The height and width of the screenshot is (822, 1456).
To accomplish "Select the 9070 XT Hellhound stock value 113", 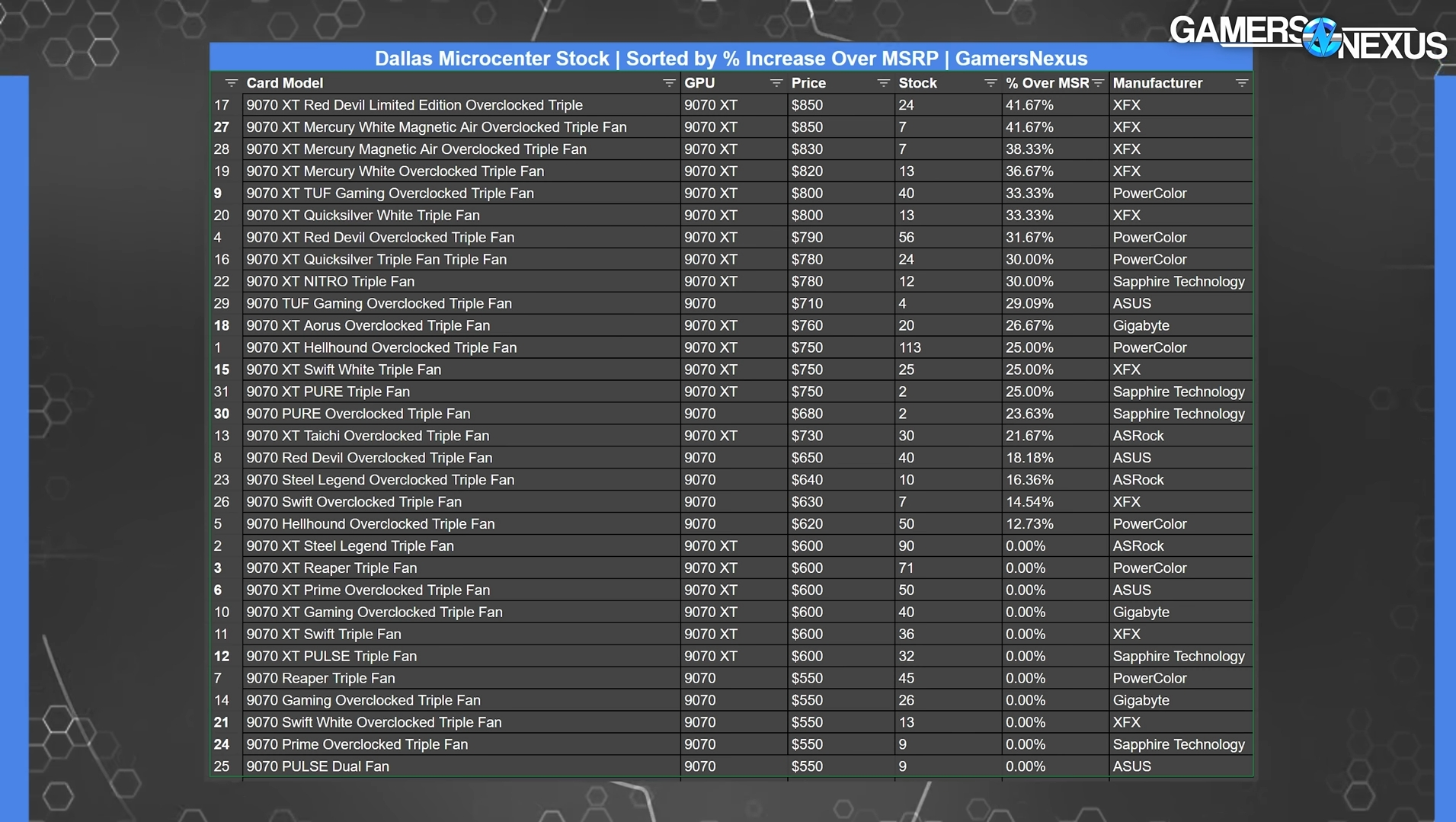I will tap(948, 347).
